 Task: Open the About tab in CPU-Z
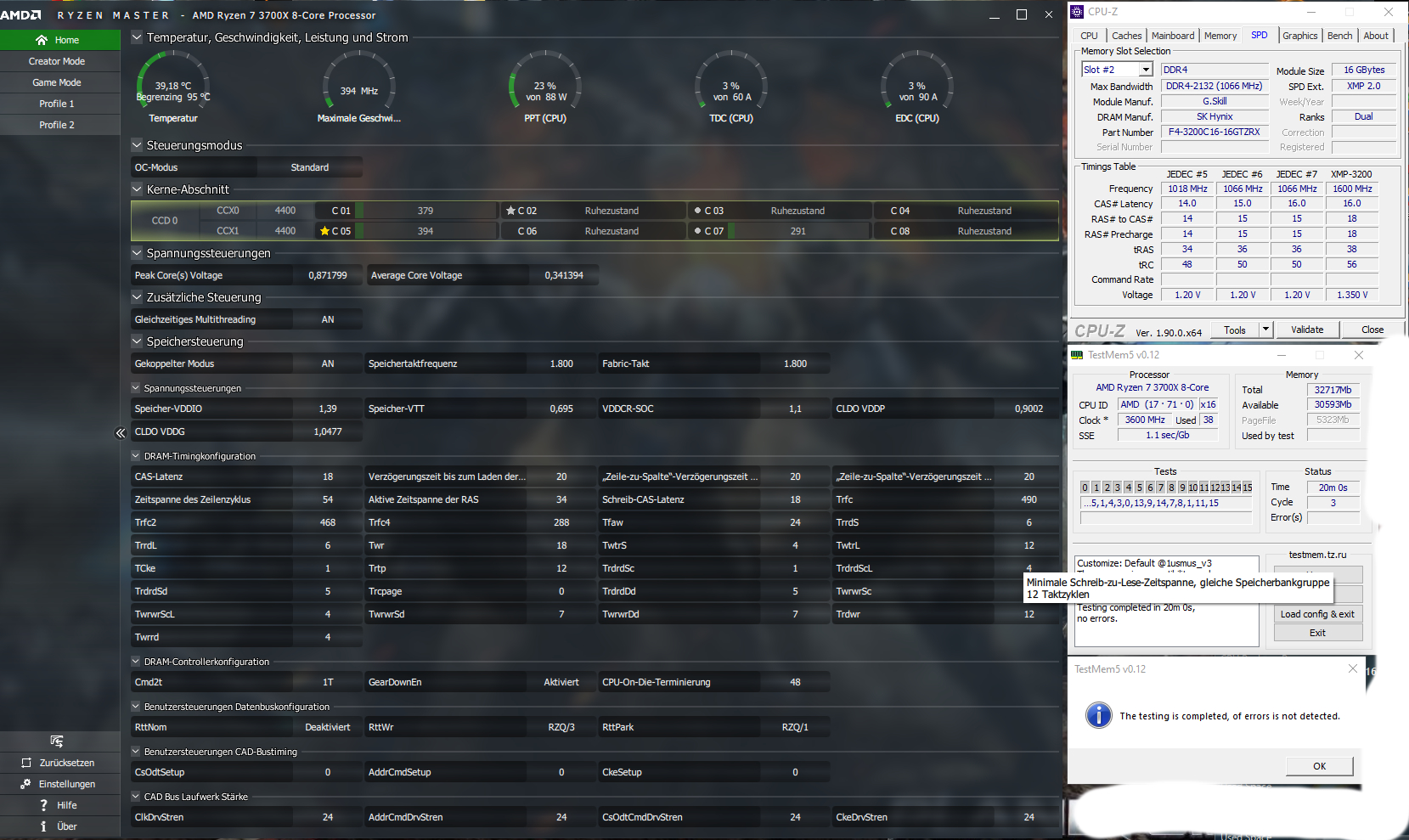(1376, 36)
